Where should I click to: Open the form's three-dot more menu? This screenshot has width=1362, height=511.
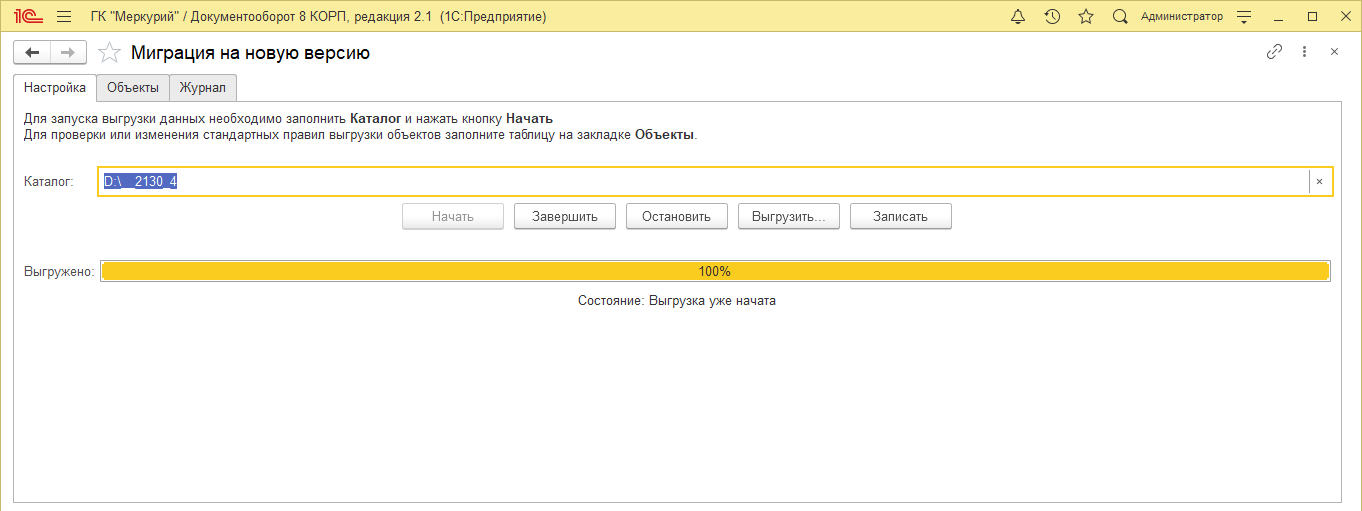click(x=1304, y=52)
